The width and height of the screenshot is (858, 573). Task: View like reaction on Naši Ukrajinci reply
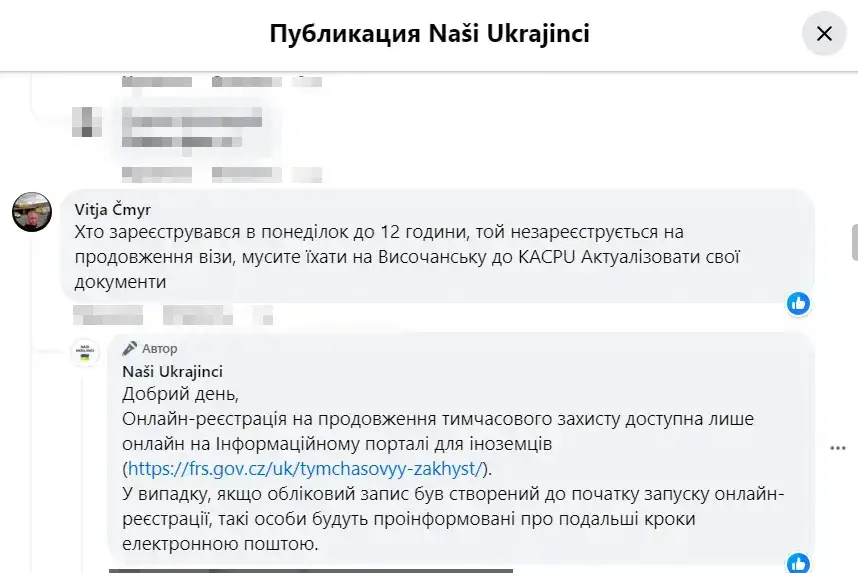798,563
